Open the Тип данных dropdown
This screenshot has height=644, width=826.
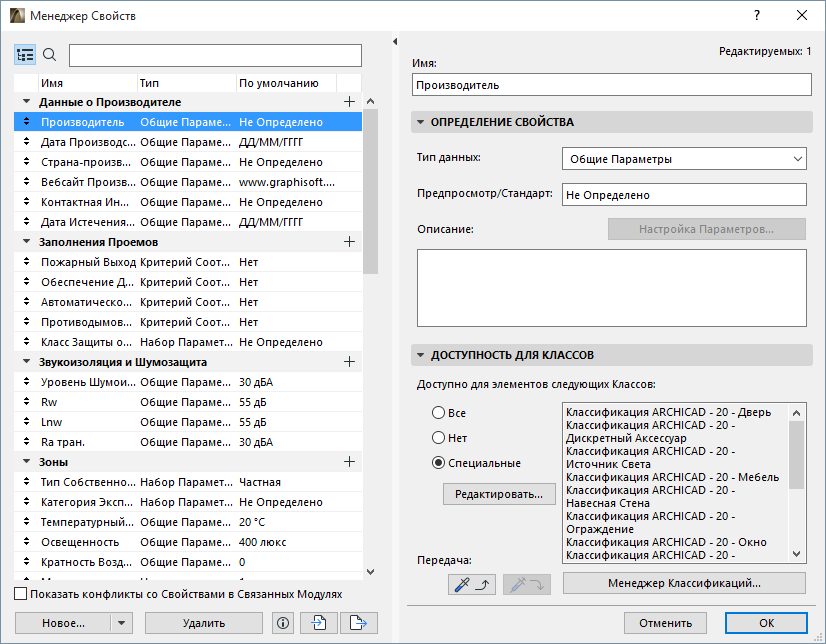click(x=684, y=158)
